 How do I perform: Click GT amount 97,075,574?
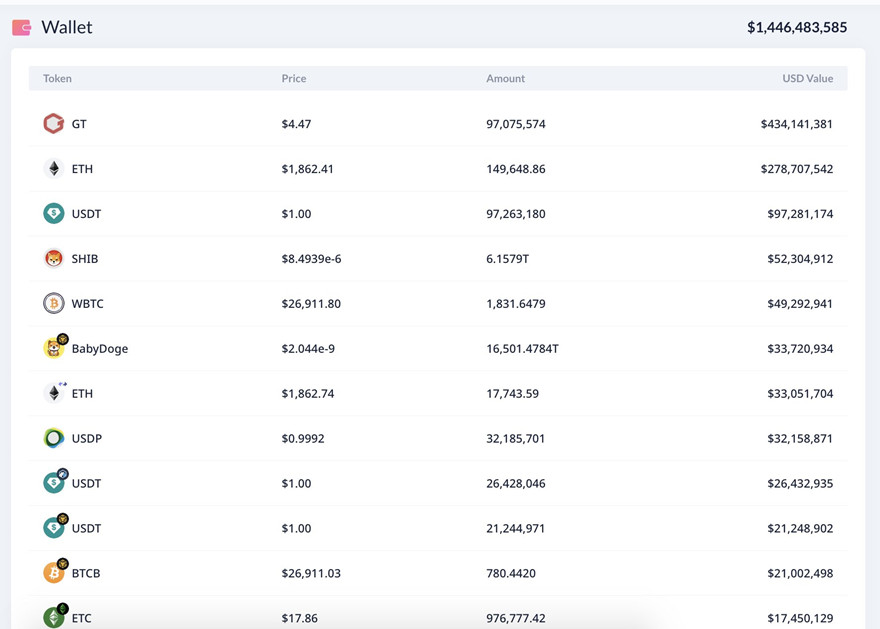coord(516,124)
